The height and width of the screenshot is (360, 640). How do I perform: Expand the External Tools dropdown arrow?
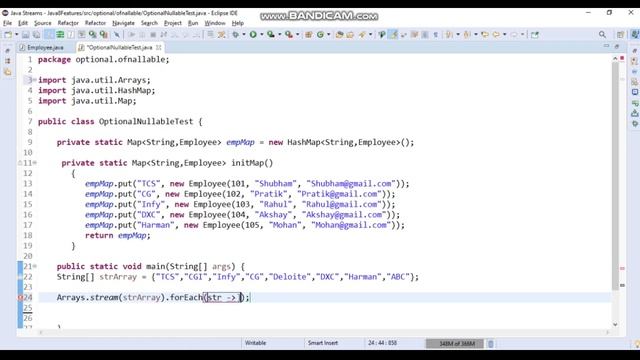click(297, 35)
